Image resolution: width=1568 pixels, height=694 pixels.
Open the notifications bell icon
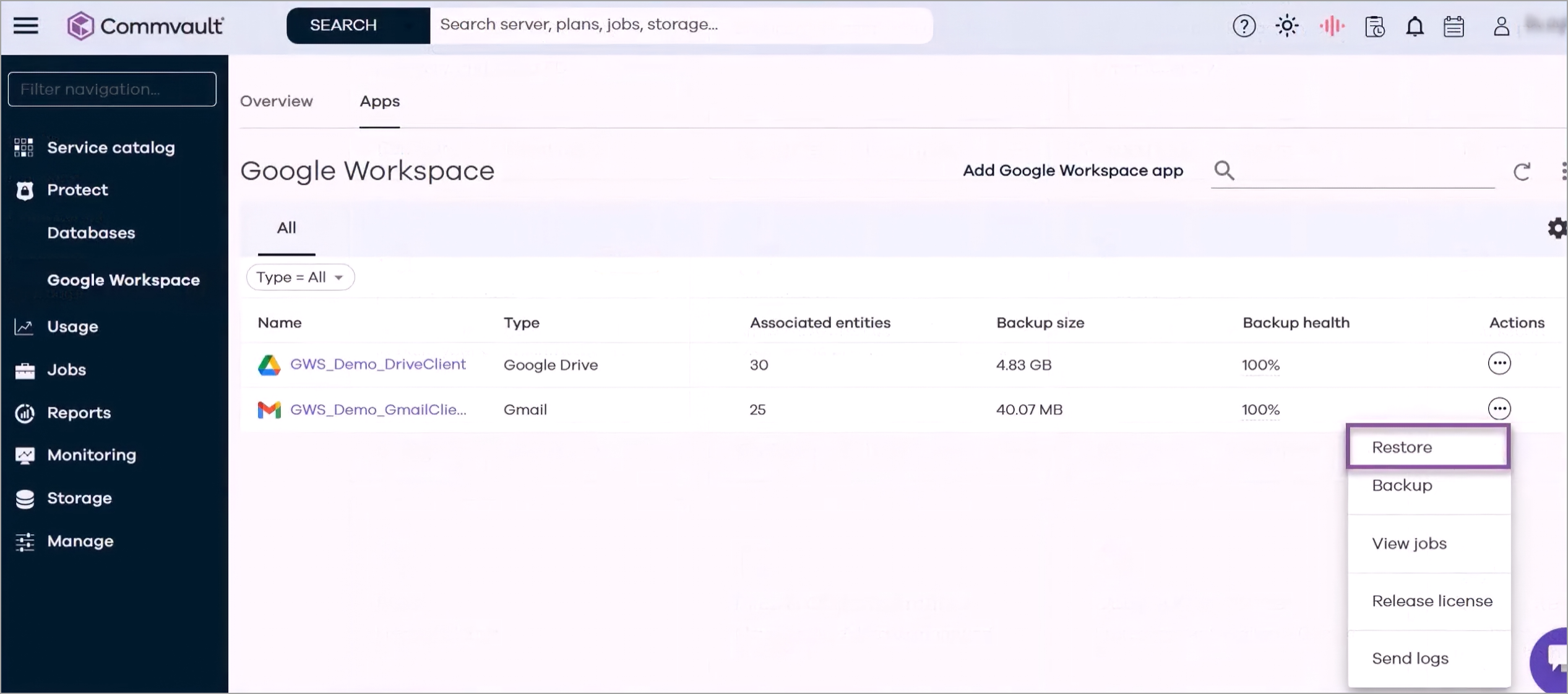pos(1415,27)
